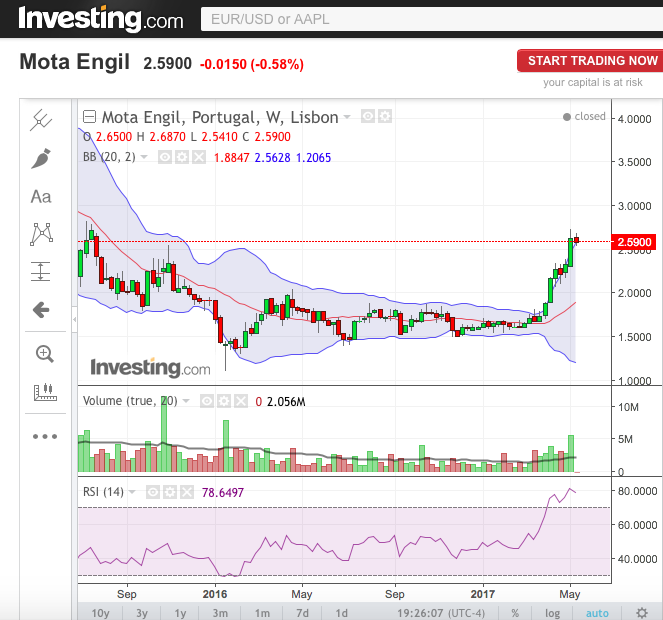Toggle main series visibility eye icon

367,116
